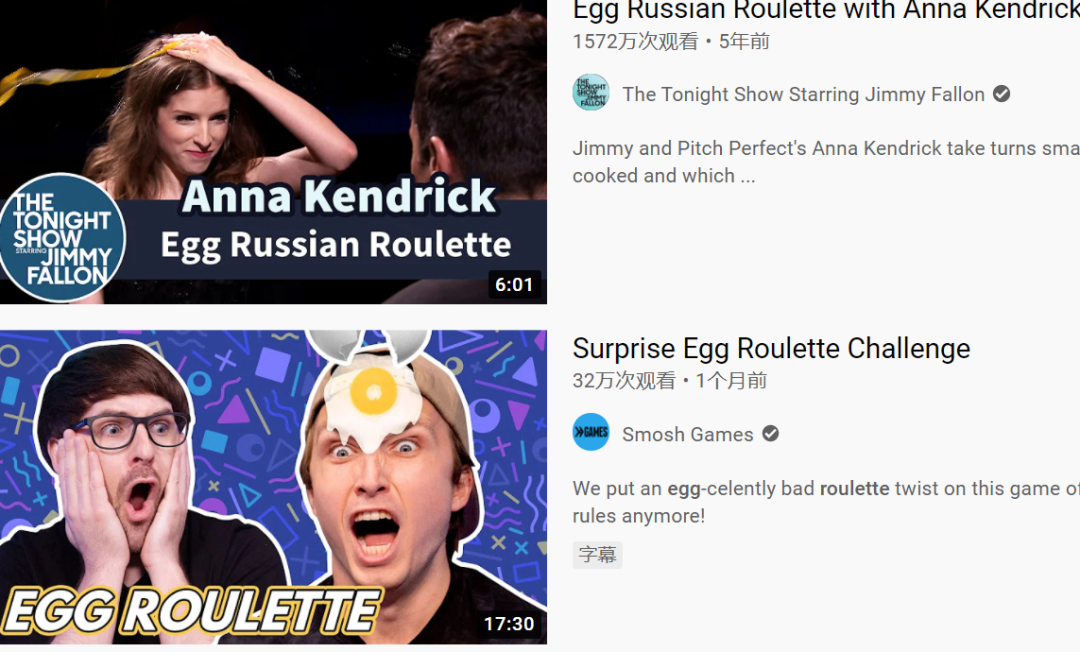The image size is (1080, 652).
Task: Click the egg-celently bad roulette description
Action: coord(826,502)
